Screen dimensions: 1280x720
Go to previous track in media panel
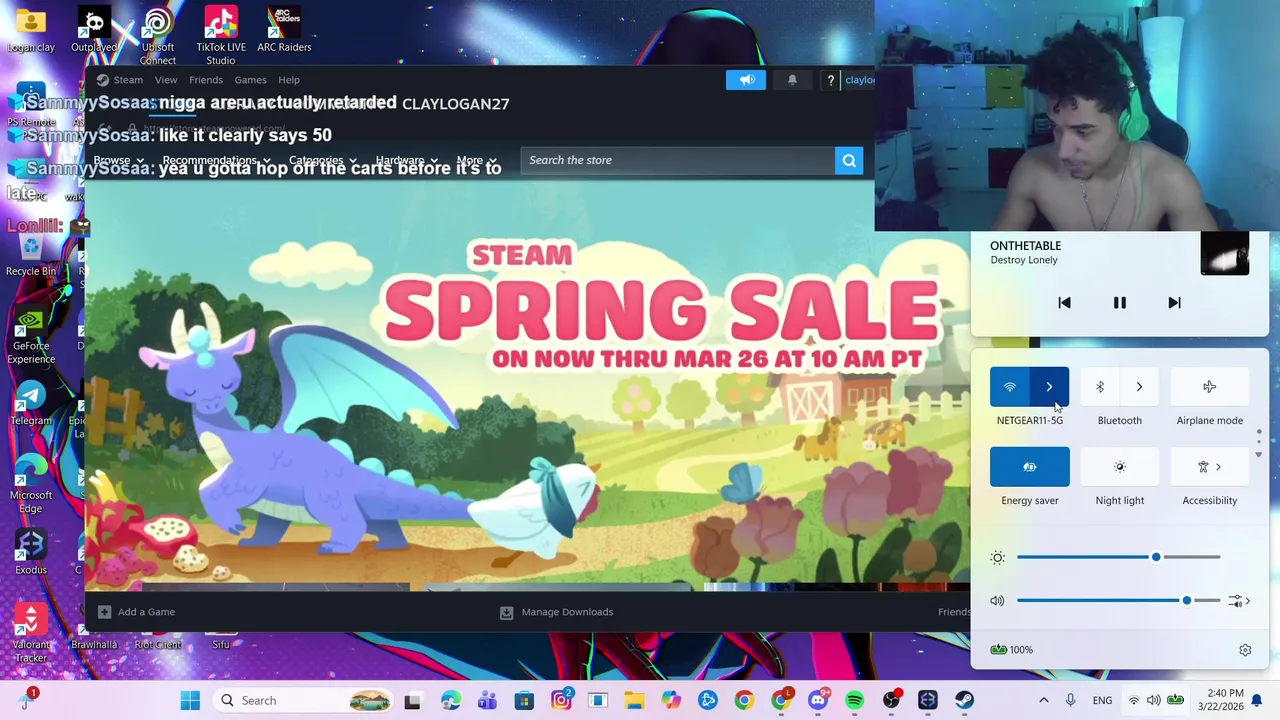point(1064,303)
